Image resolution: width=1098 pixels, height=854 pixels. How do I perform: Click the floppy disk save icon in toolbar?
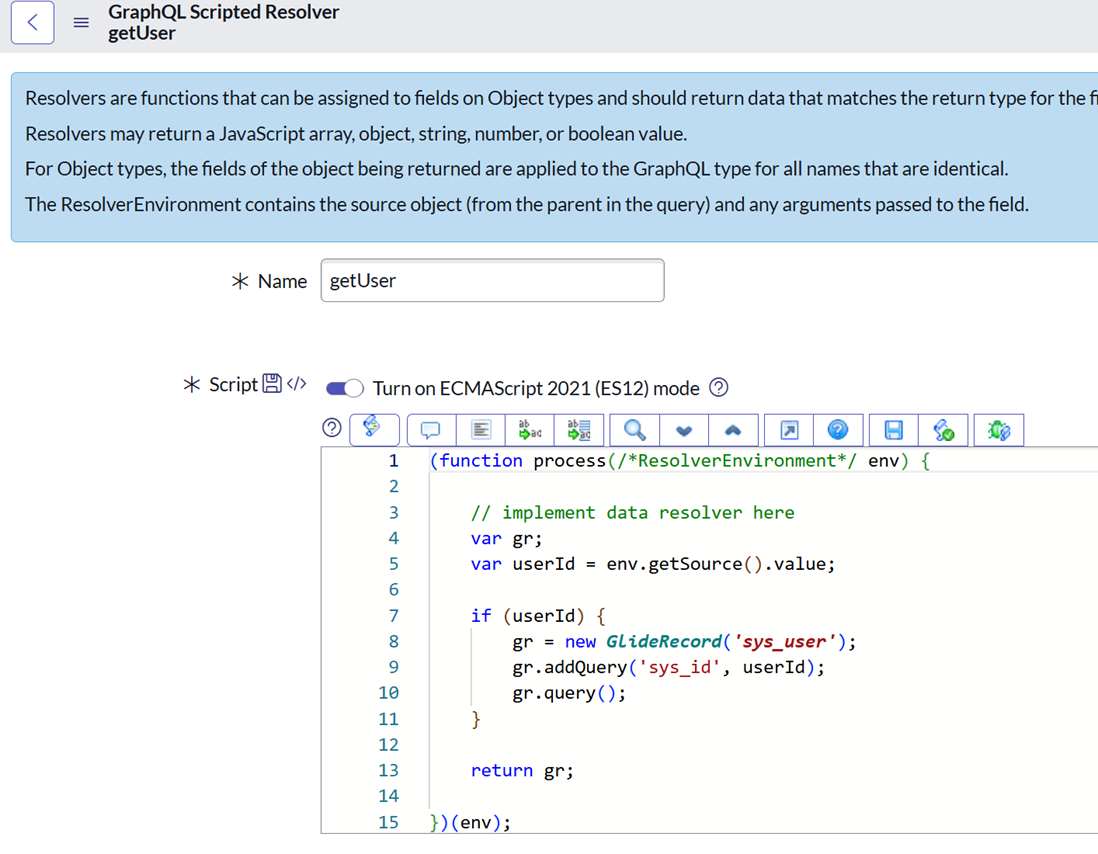[x=894, y=430]
